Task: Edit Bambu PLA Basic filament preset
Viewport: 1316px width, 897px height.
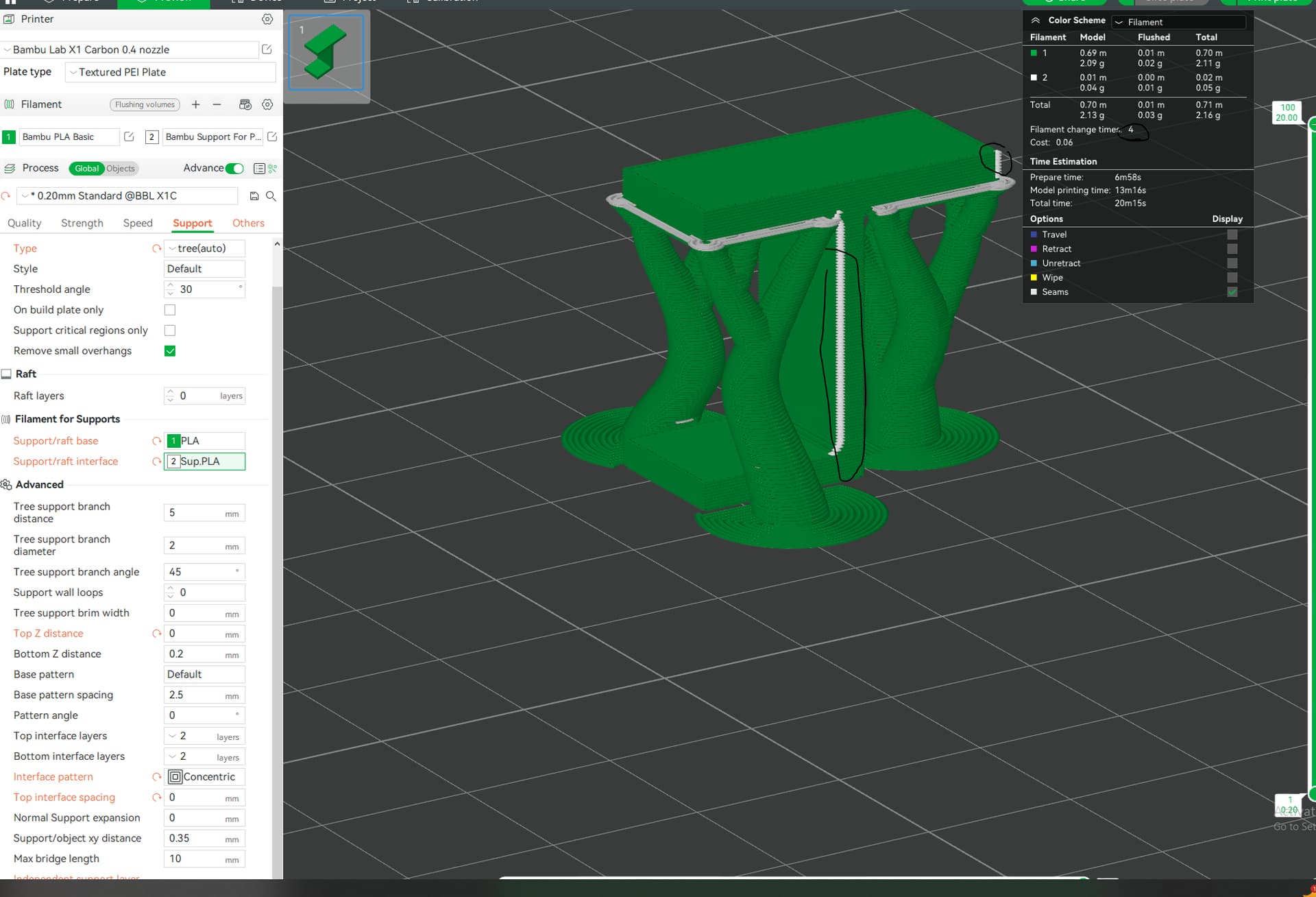Action: 129,136
